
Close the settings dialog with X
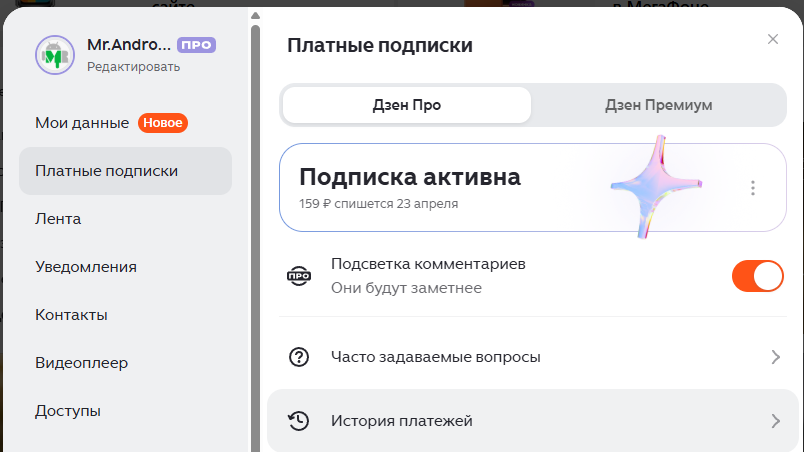773,39
